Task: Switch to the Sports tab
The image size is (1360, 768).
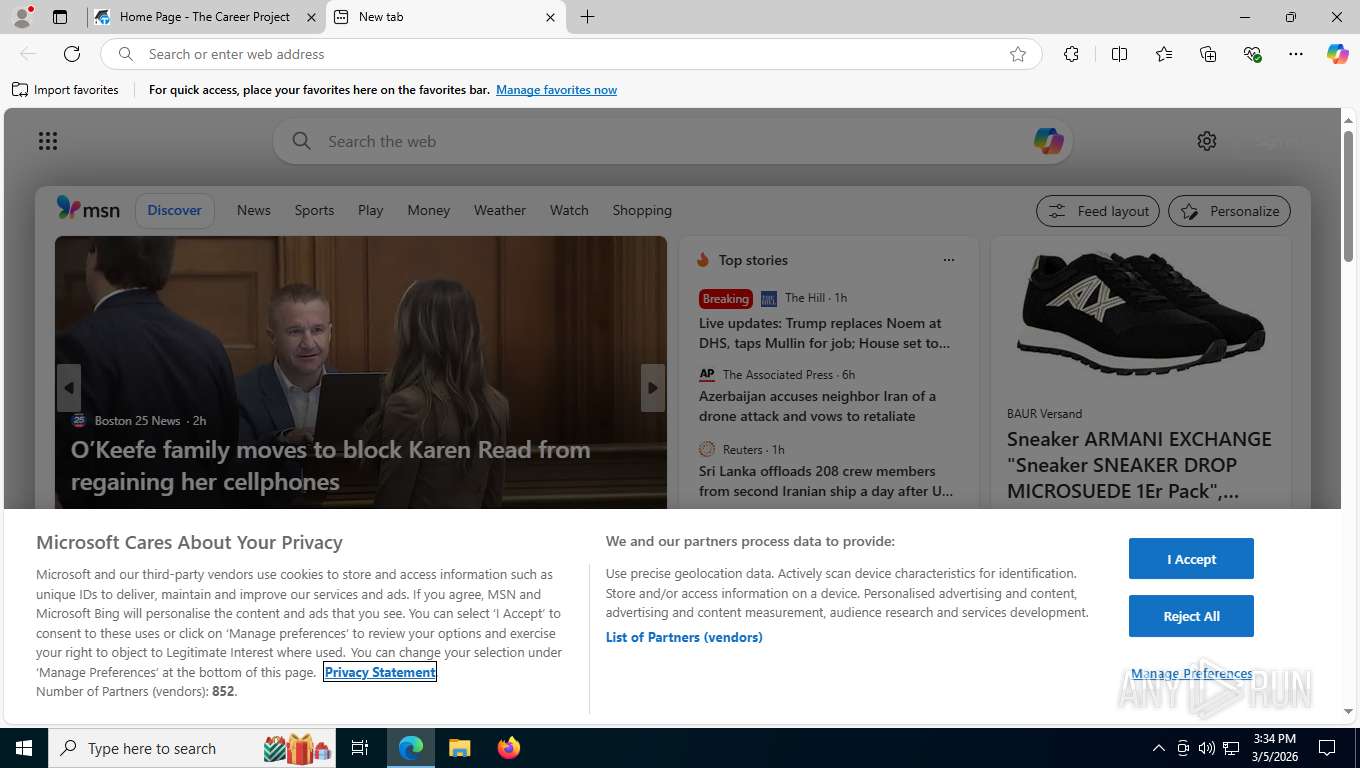Action: pos(314,210)
